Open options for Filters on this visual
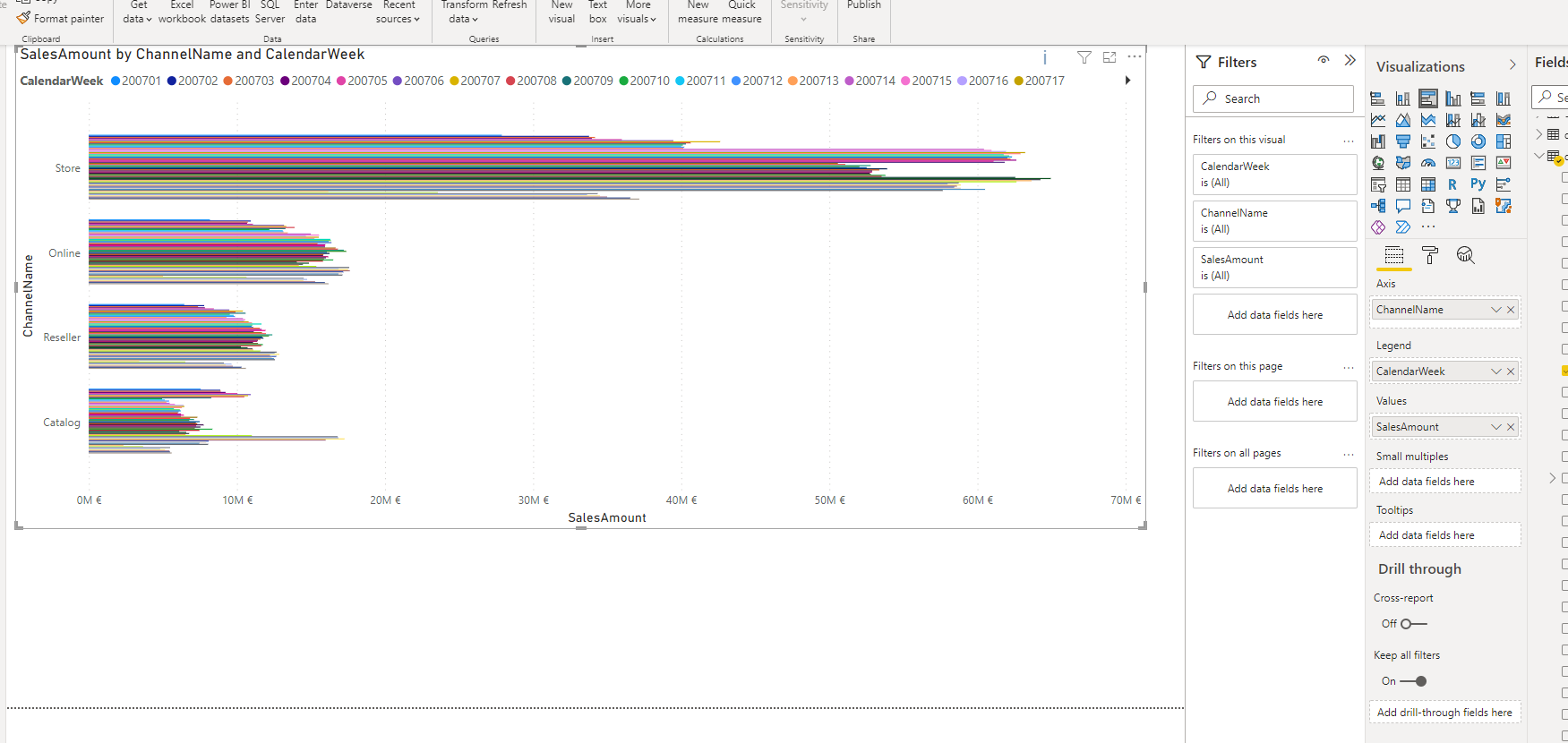The image size is (1568, 743). click(1349, 141)
